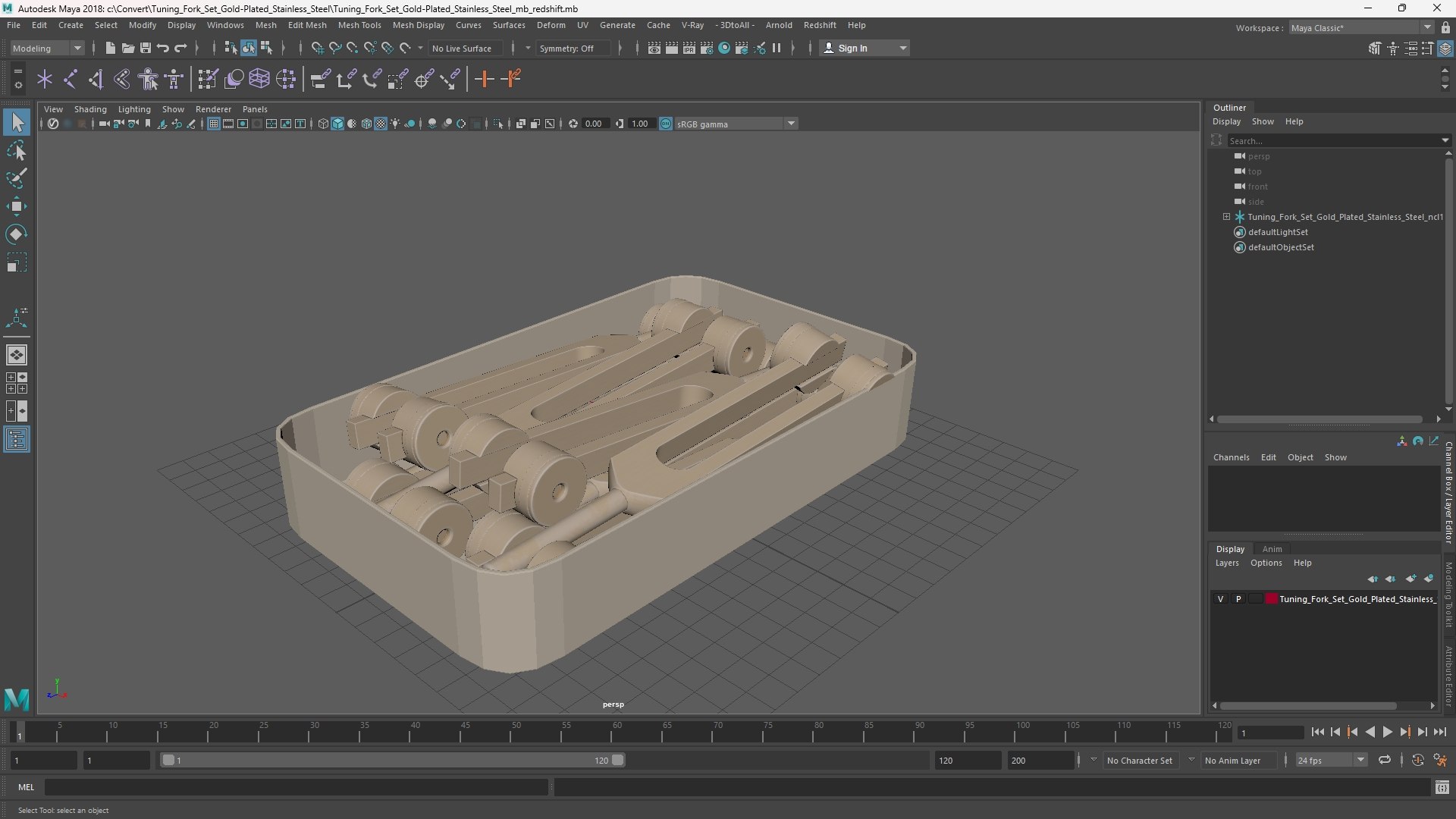
Task: Toggle layer visibility V box
Action: [x=1220, y=599]
